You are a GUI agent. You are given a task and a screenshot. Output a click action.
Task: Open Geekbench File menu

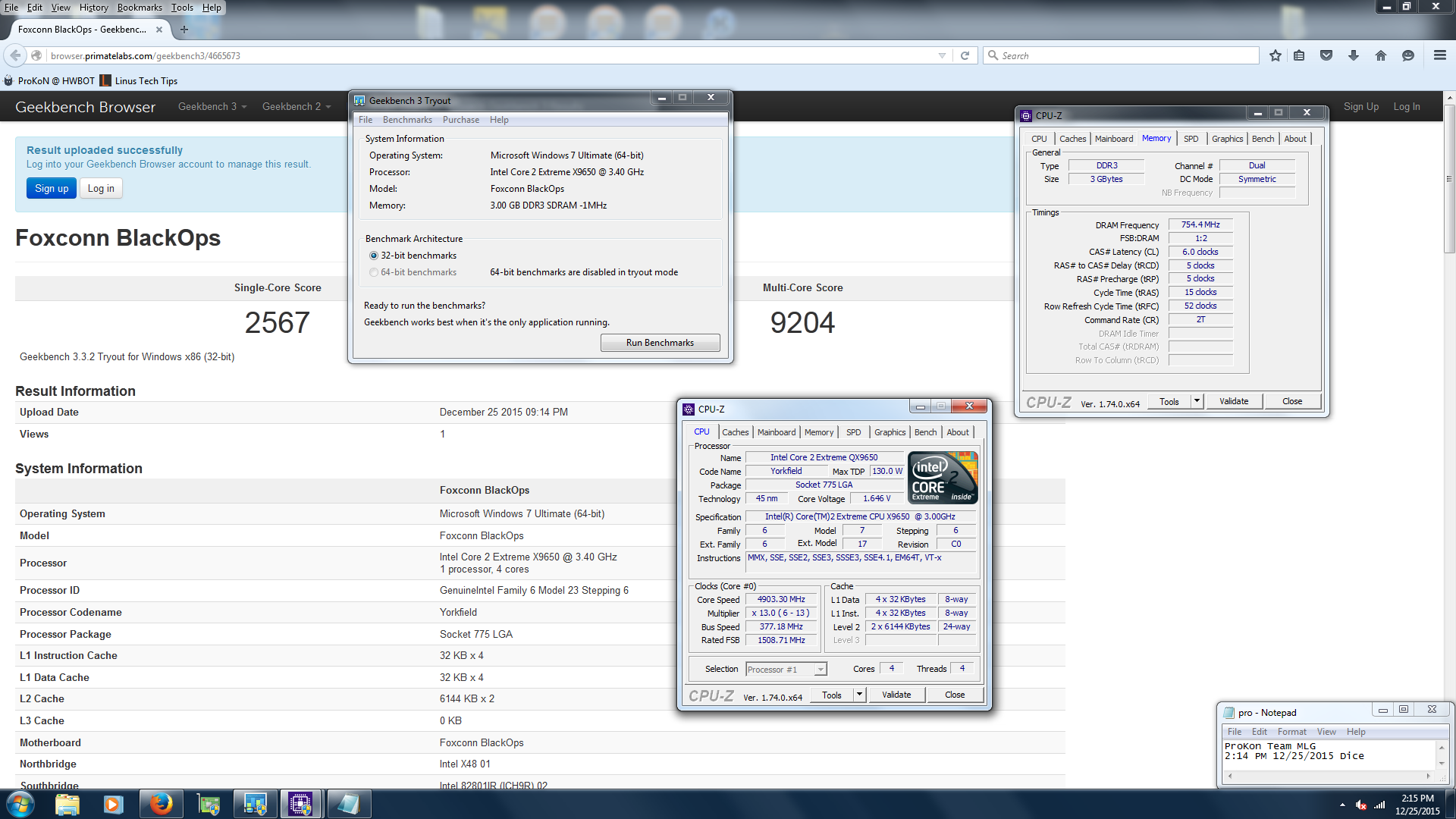coord(366,120)
